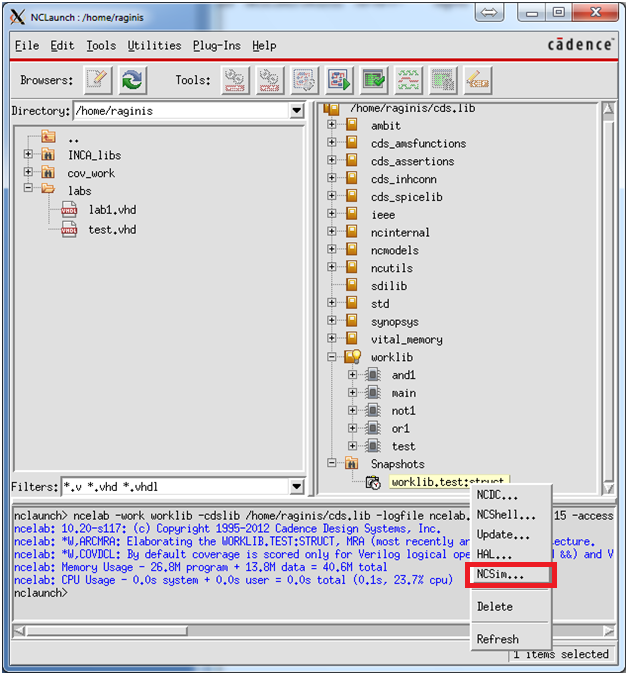Select the cov_work folder label

tap(91, 173)
